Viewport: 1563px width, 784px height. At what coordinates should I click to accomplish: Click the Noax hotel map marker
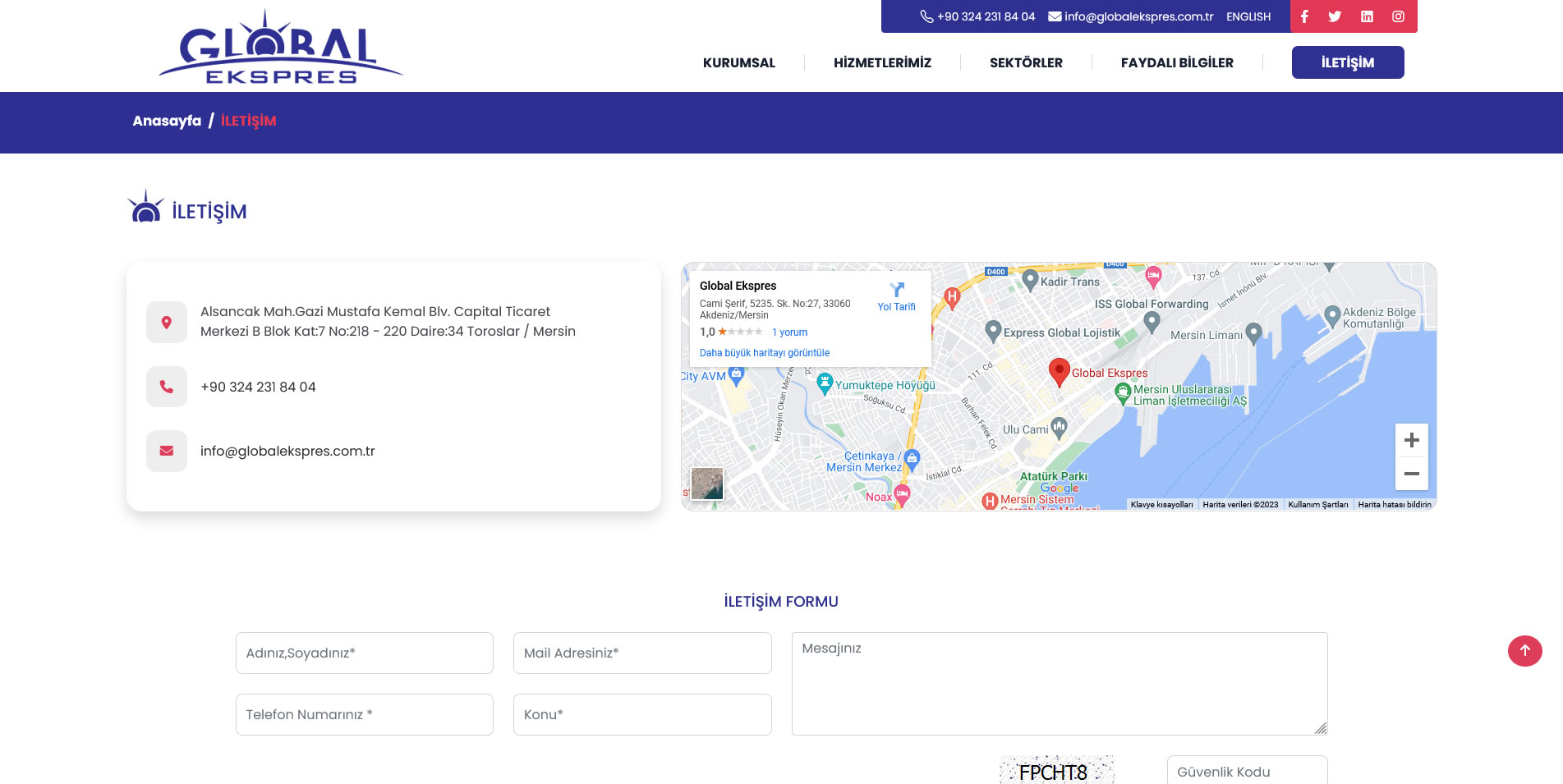point(902,495)
